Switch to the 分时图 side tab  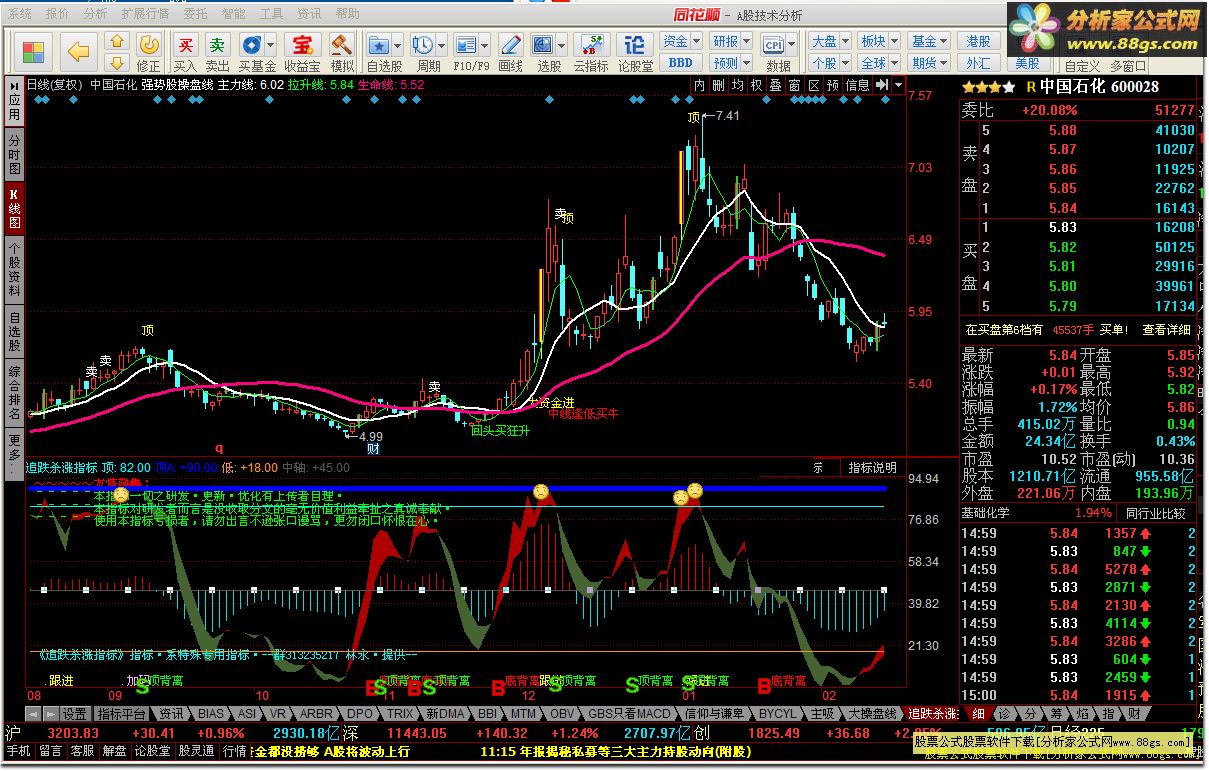coord(14,154)
